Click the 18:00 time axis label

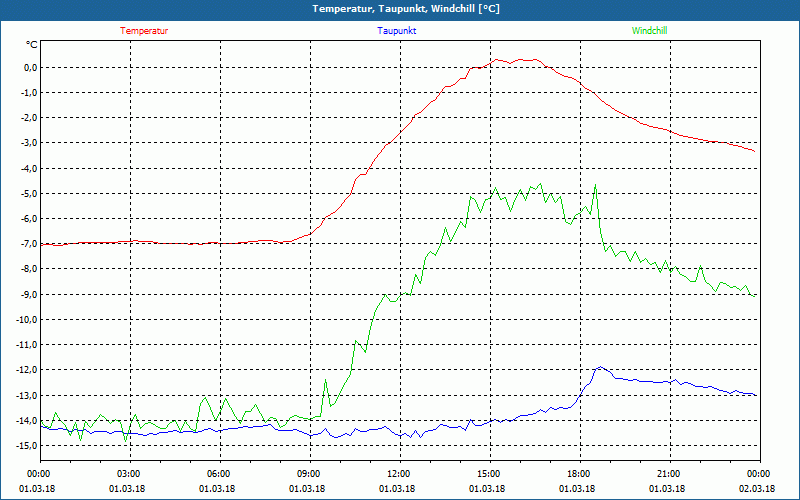point(580,474)
